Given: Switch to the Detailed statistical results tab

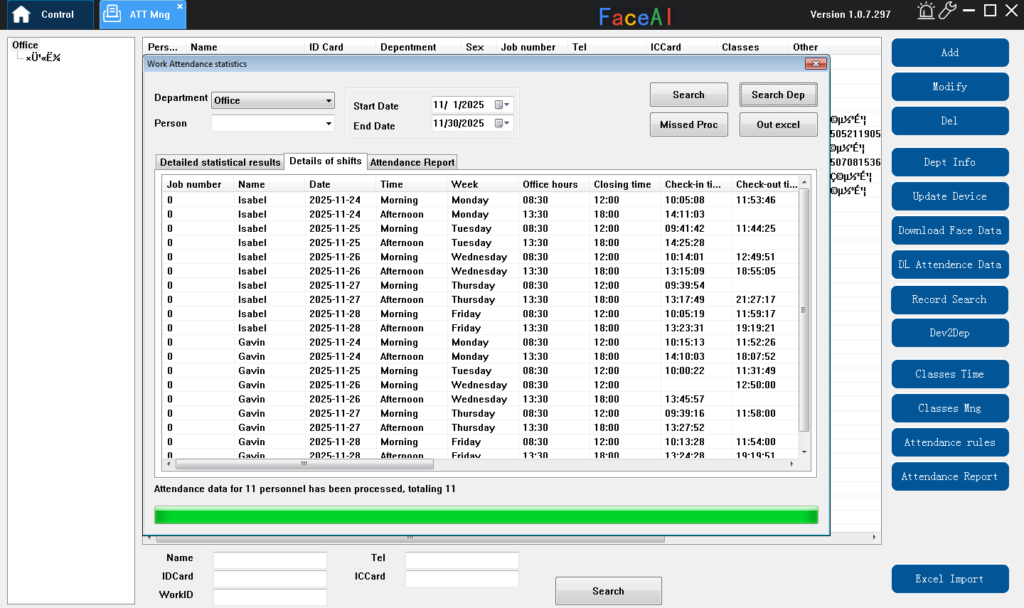Looking at the screenshot, I should coord(220,162).
